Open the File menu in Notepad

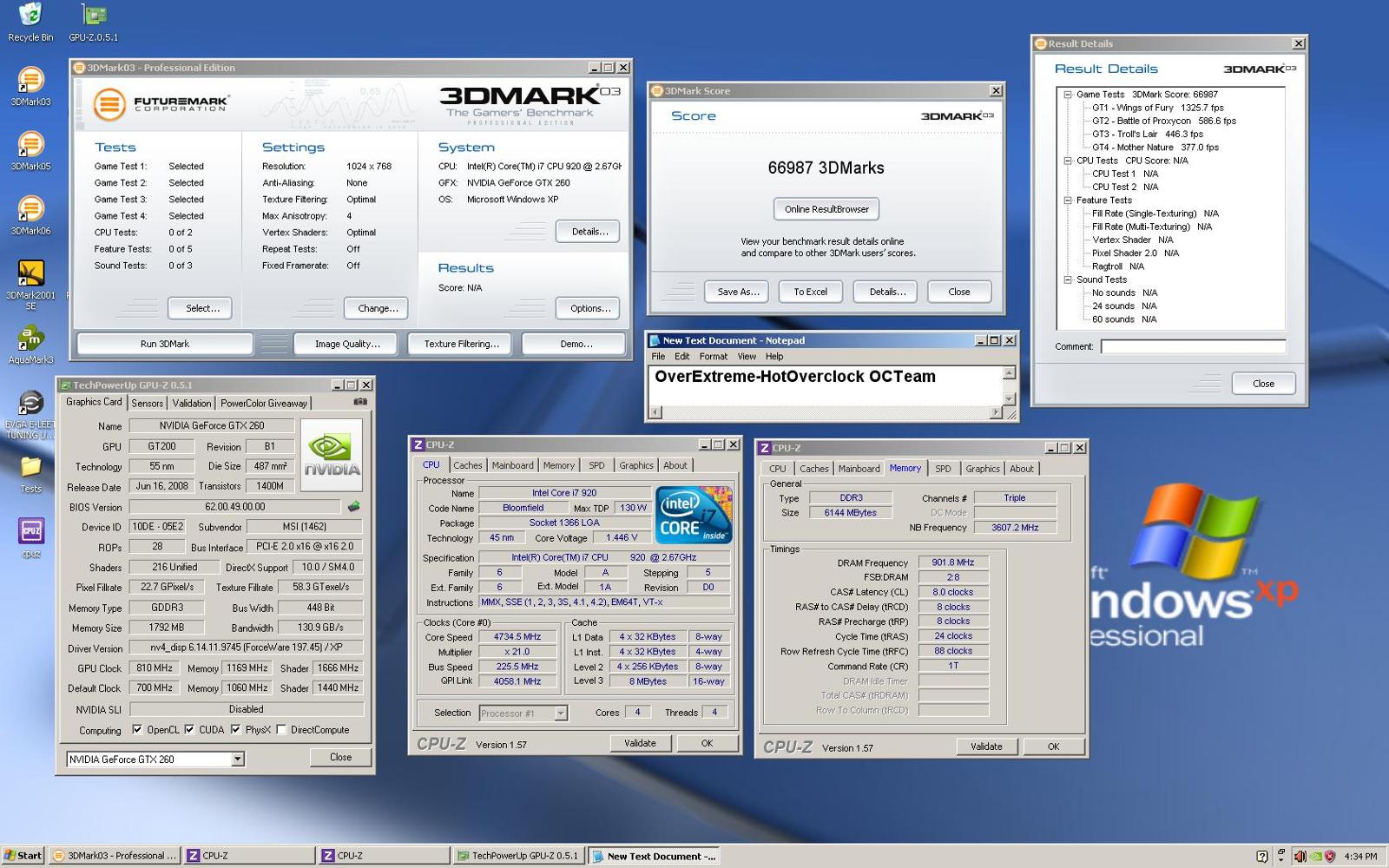pyautogui.click(x=658, y=357)
